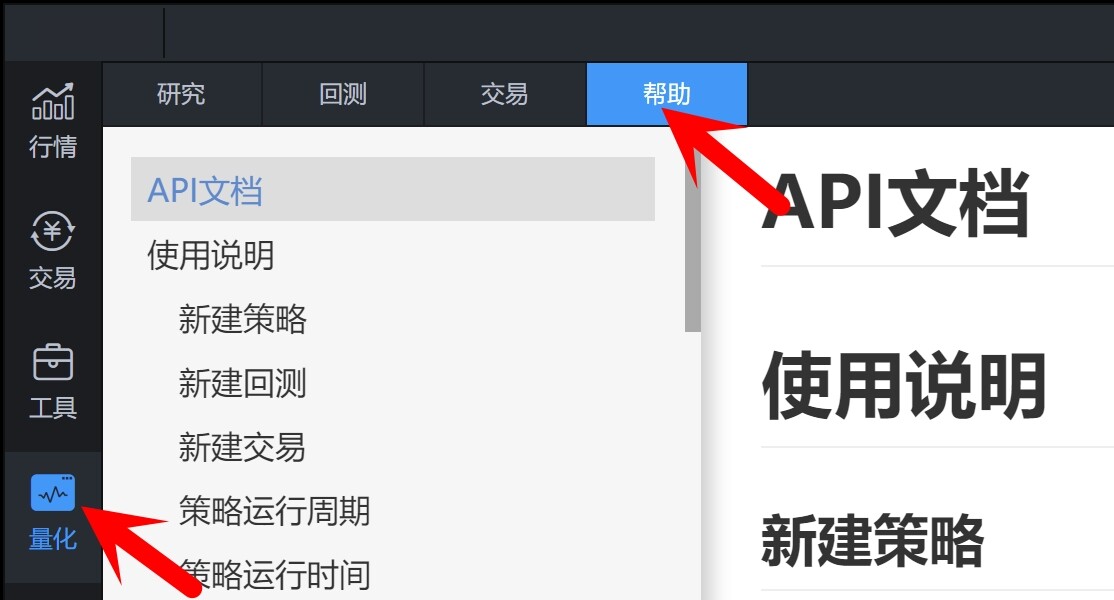Viewport: 1114px width, 600px height.
Task: Open the 新建交易 navigation entry
Action: point(243,448)
